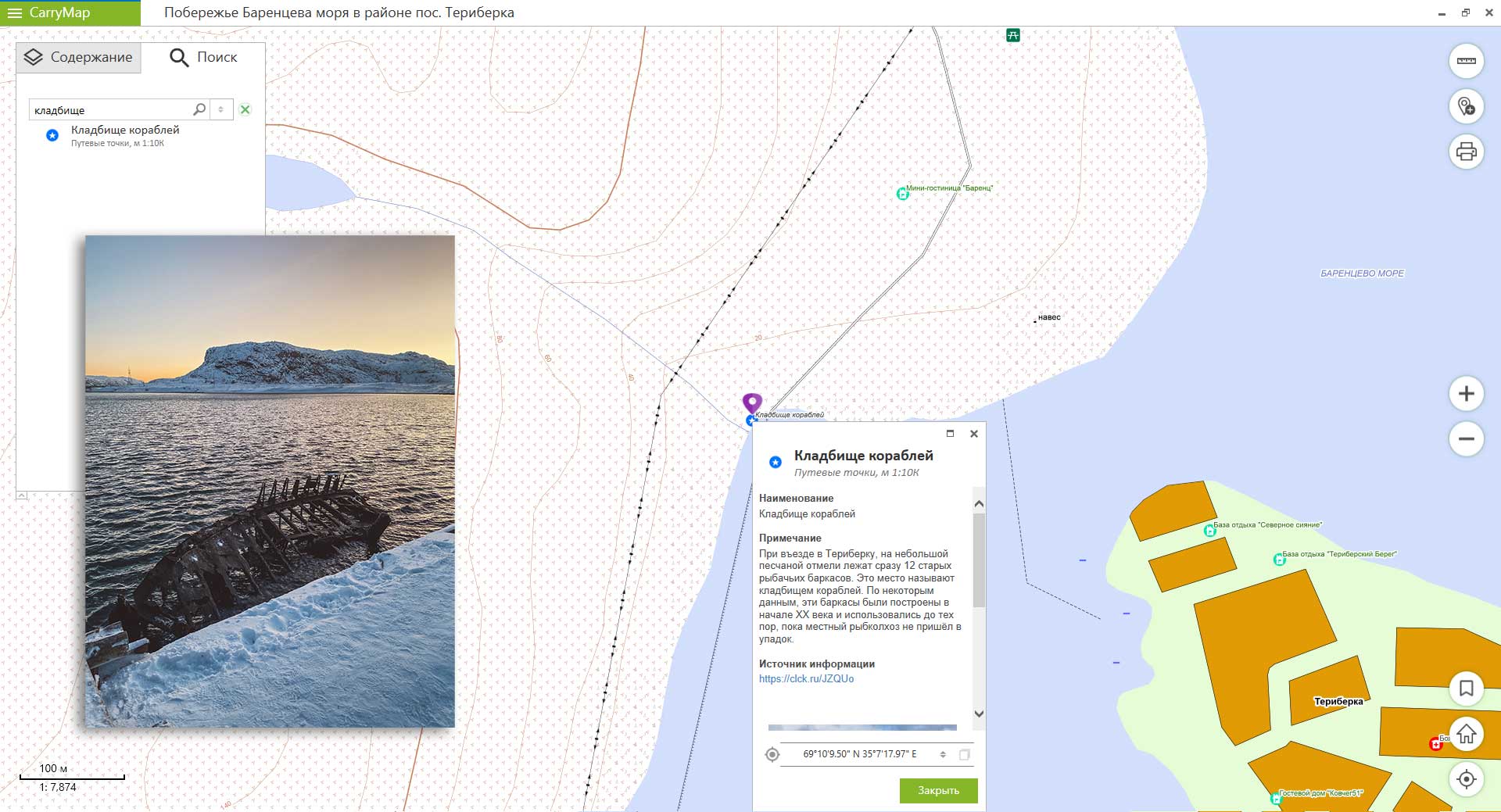Click the Териберка map label
Viewport: 1501px width, 812px height.
pyautogui.click(x=1338, y=701)
